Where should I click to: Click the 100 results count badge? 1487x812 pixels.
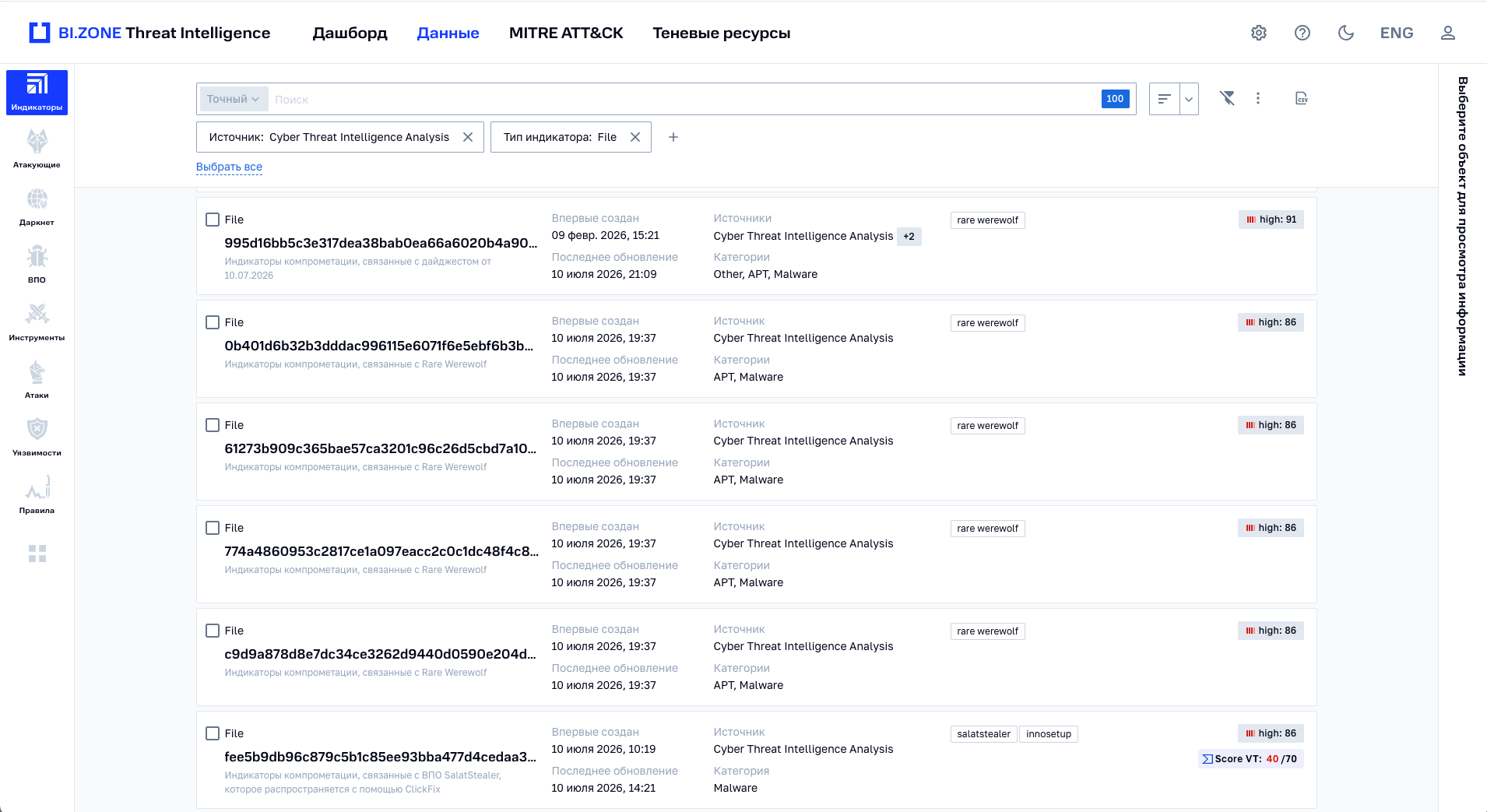tap(1115, 99)
